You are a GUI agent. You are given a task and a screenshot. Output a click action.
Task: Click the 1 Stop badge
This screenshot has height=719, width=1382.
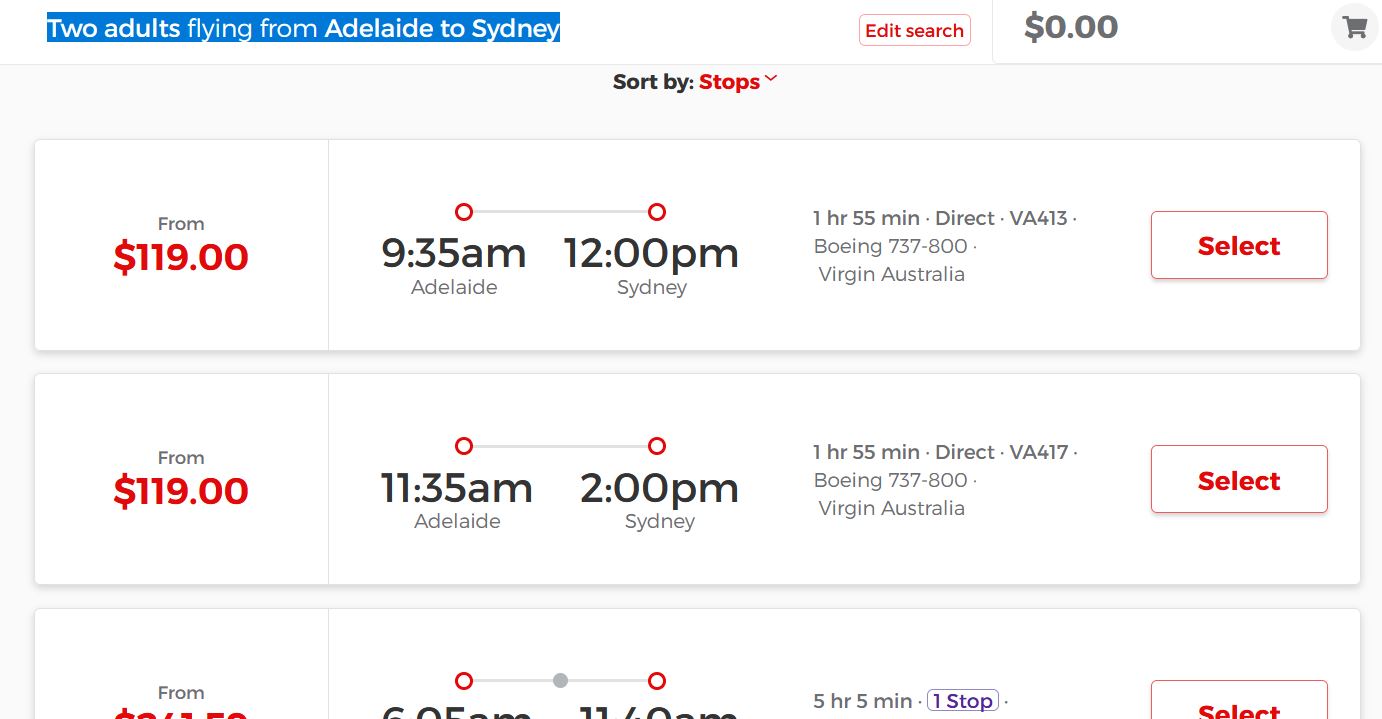click(x=963, y=701)
